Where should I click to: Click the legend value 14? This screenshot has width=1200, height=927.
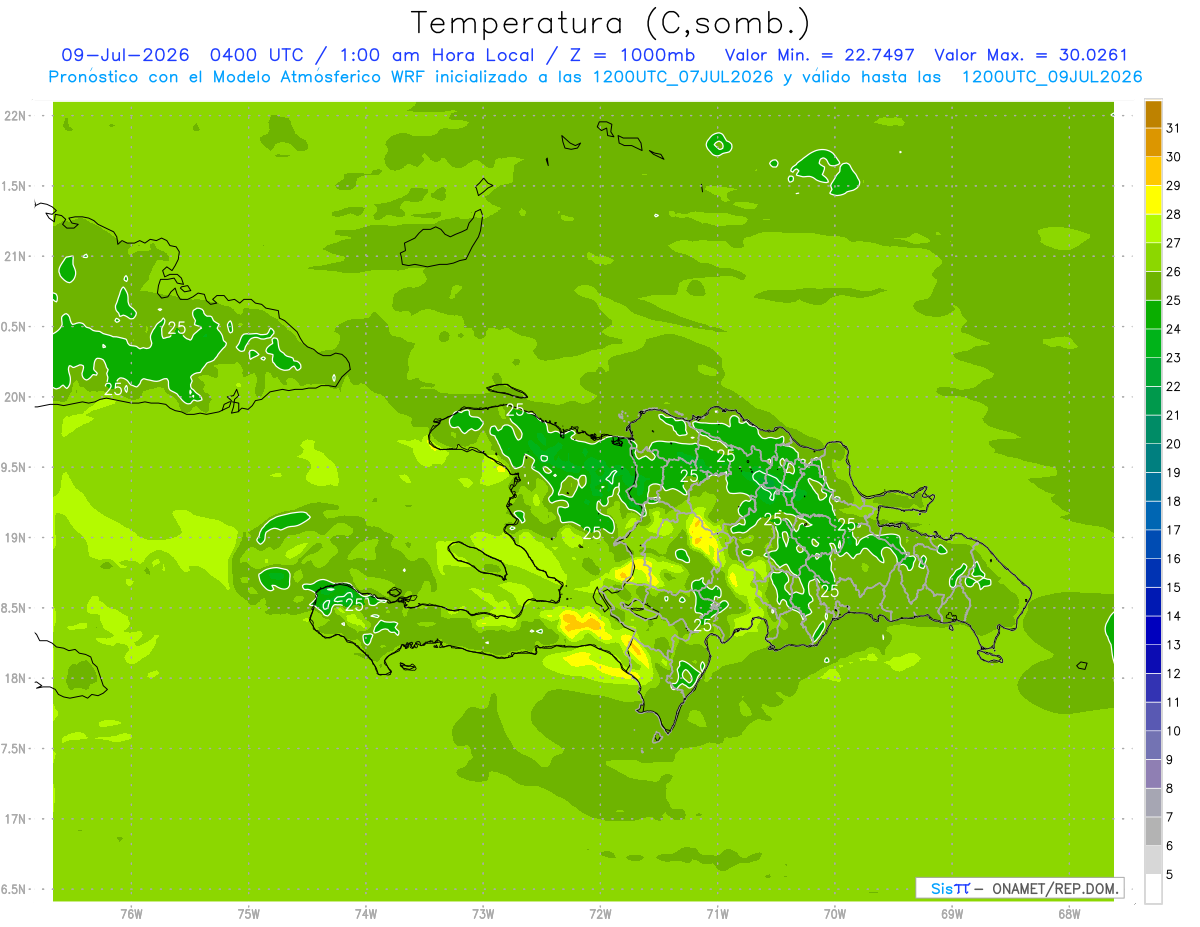click(1174, 616)
